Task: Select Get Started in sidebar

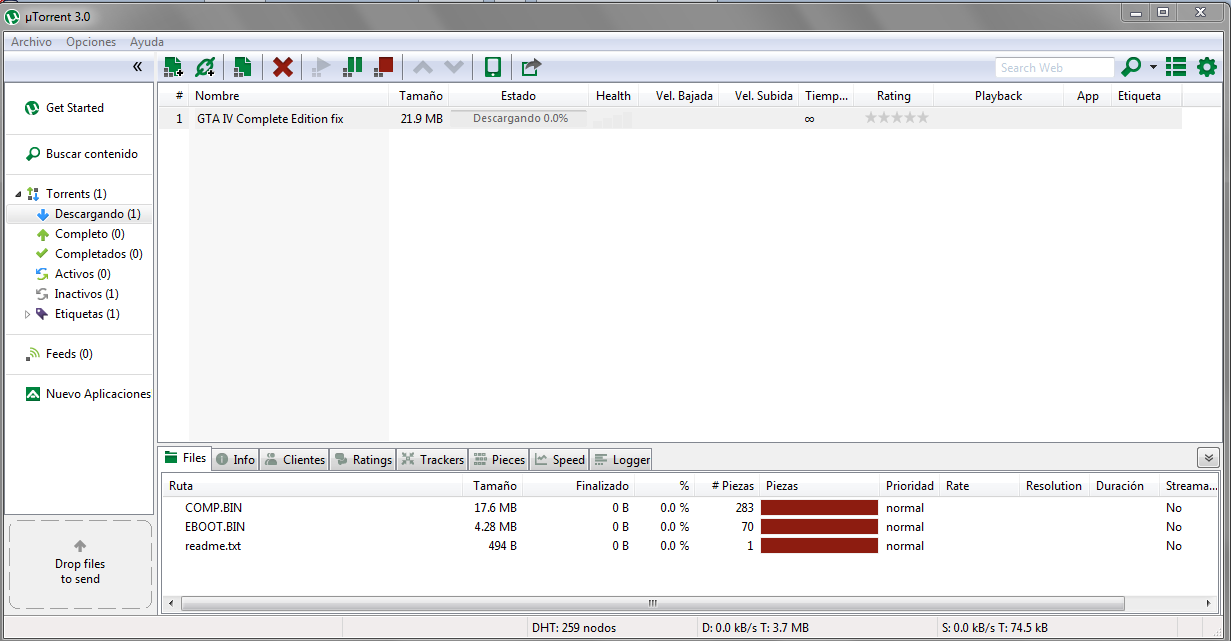Action: [75, 108]
